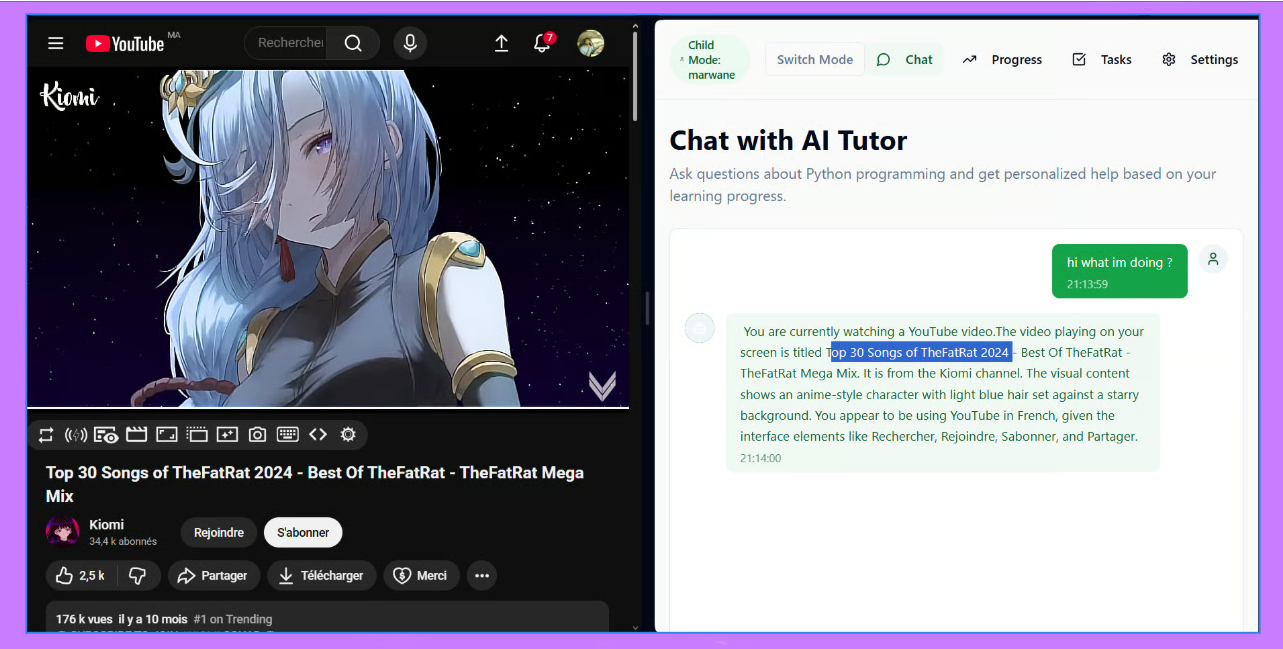Viewport: 1283px width, 649px height.
Task: Open the YouTube hamburger guide menu
Action: [56, 43]
